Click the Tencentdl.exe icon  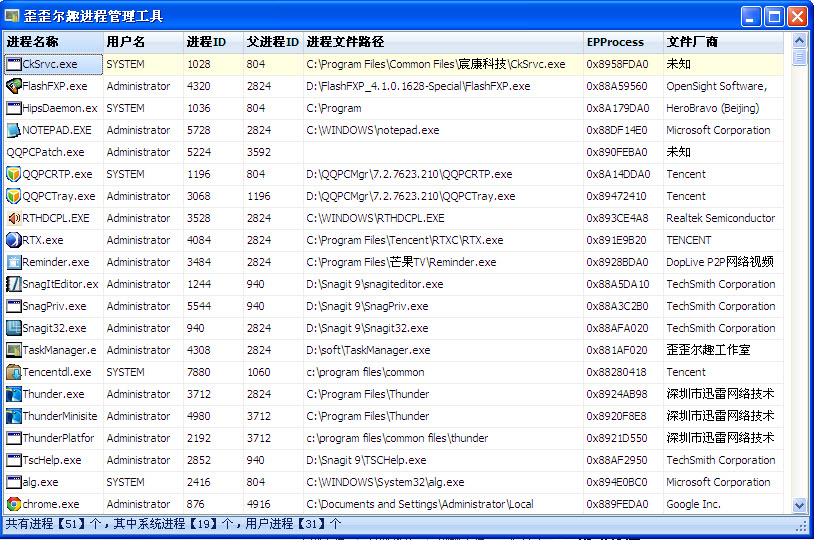click(13, 372)
